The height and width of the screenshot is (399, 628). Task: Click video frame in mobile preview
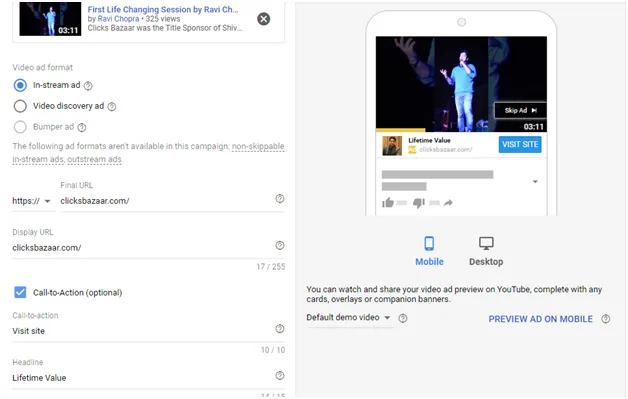click(x=461, y=83)
